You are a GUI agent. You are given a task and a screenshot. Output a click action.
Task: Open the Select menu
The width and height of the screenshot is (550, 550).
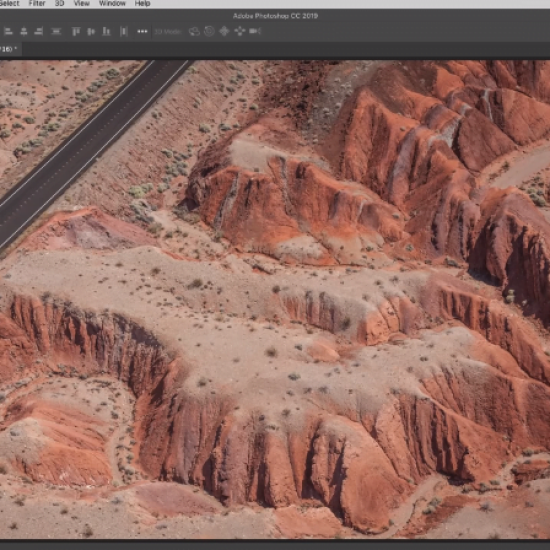[x=9, y=4]
